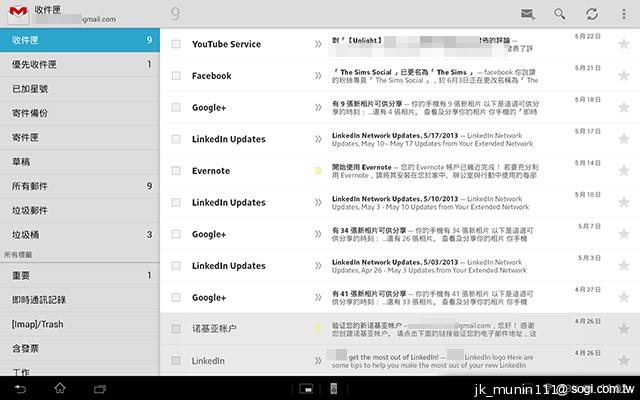Check the Evernote email checkbox

click(176, 171)
